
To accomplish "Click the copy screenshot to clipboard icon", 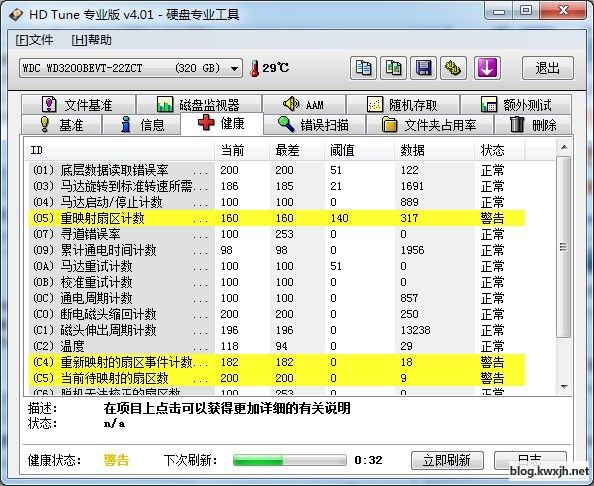I will tap(393, 68).
